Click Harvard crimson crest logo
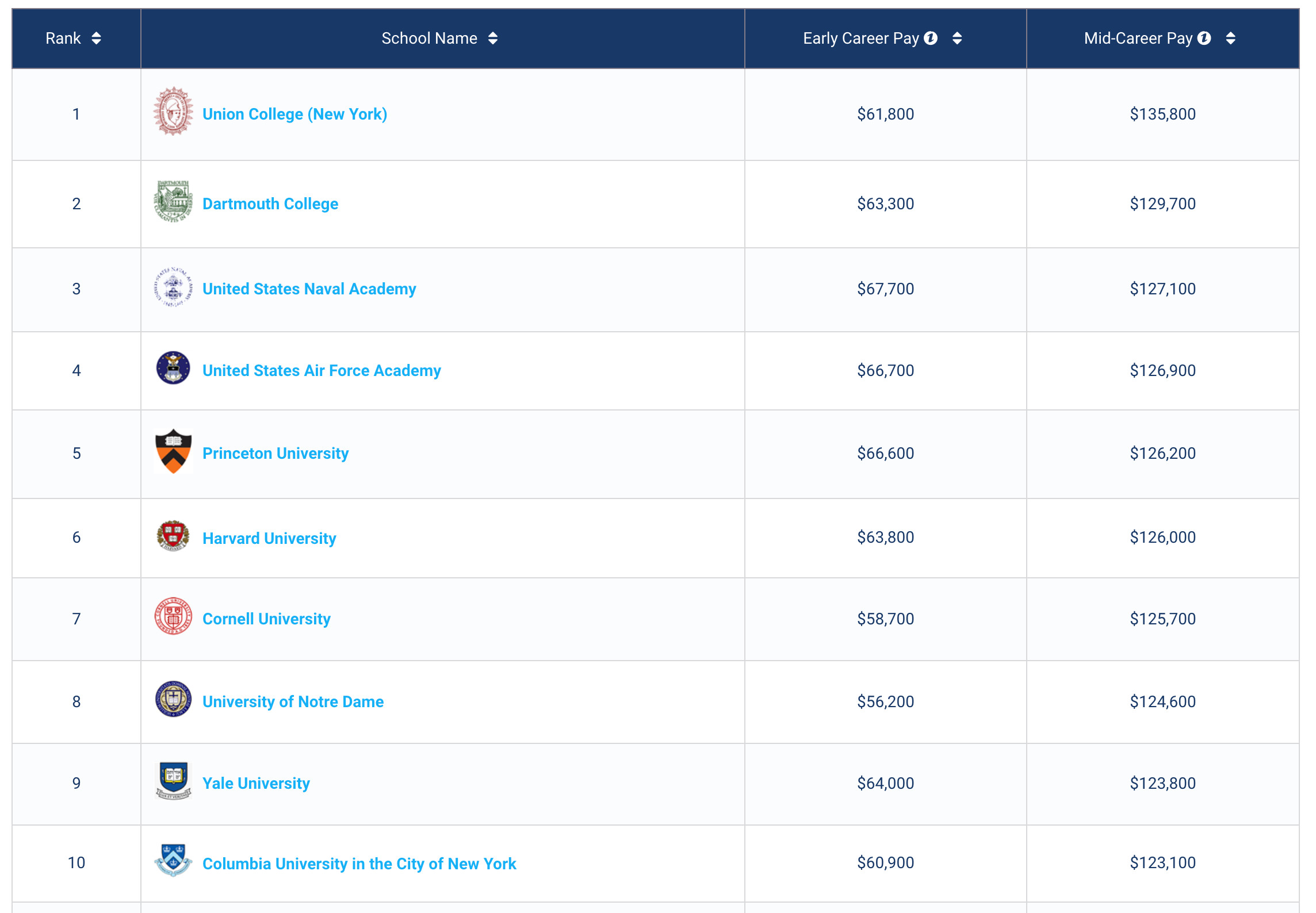Viewport: 1316px width, 913px height. click(x=173, y=536)
